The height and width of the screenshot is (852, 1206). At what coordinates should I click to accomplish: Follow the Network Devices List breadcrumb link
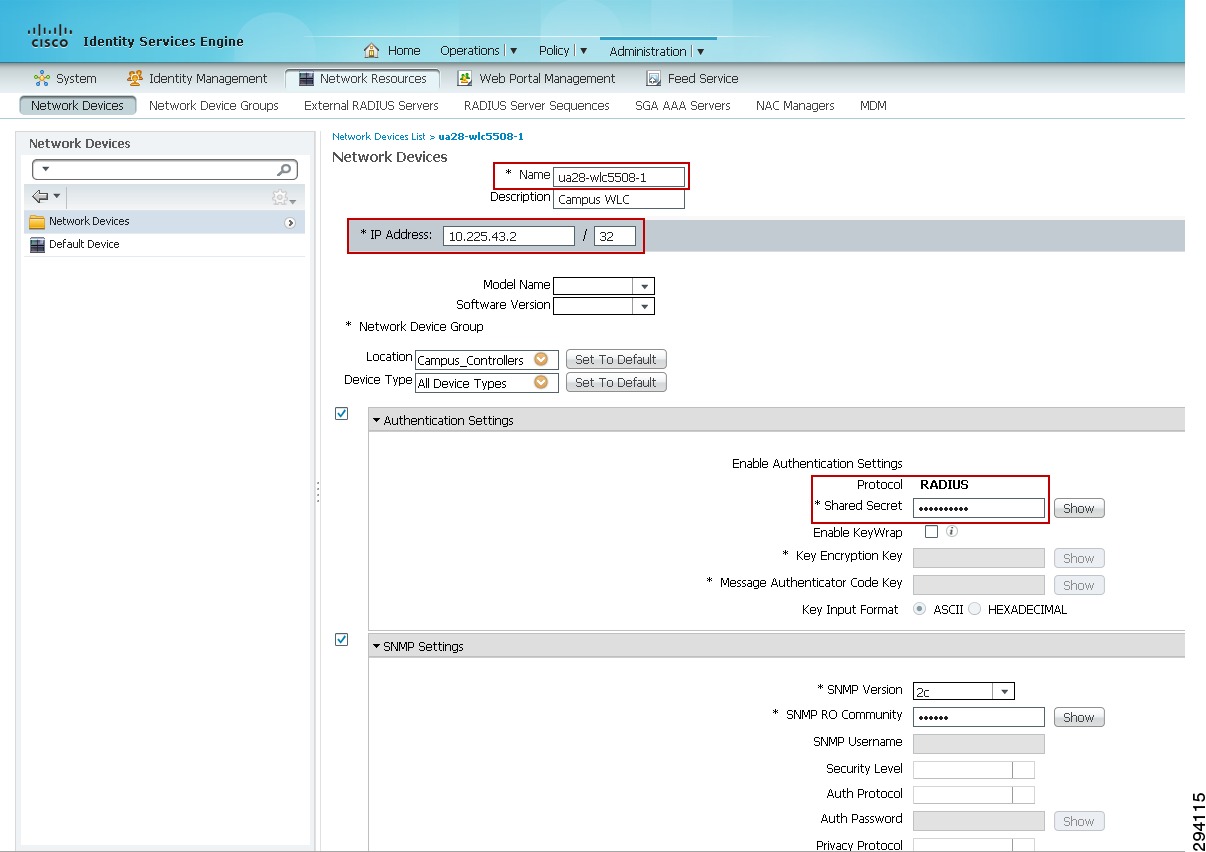pos(378,136)
